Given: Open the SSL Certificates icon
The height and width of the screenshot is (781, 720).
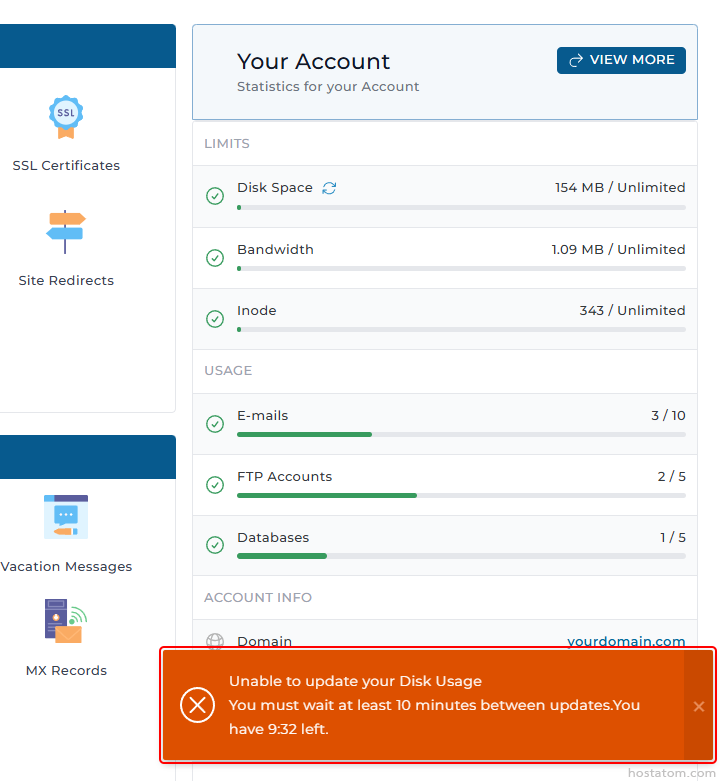Looking at the screenshot, I should pyautogui.click(x=66, y=118).
